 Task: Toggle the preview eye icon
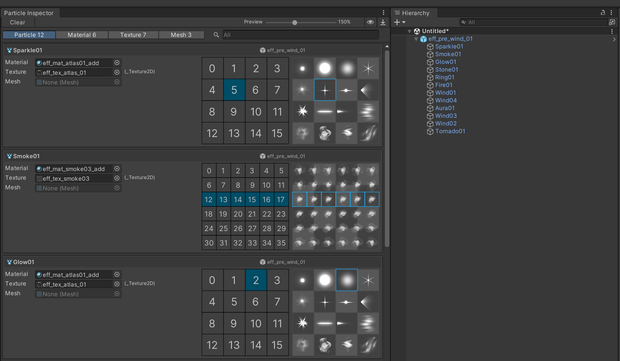(x=370, y=22)
